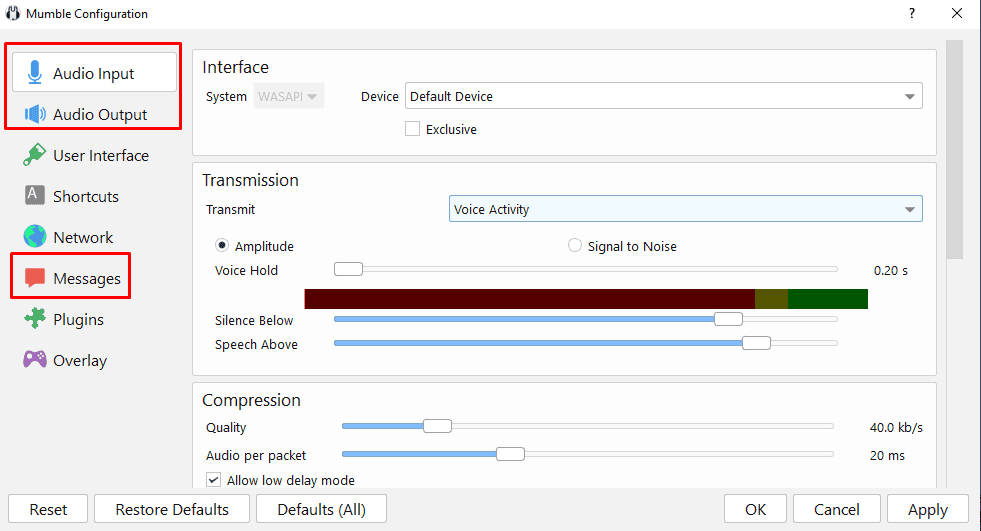Select the Signal to Noise option
981x531 pixels.
[574, 245]
